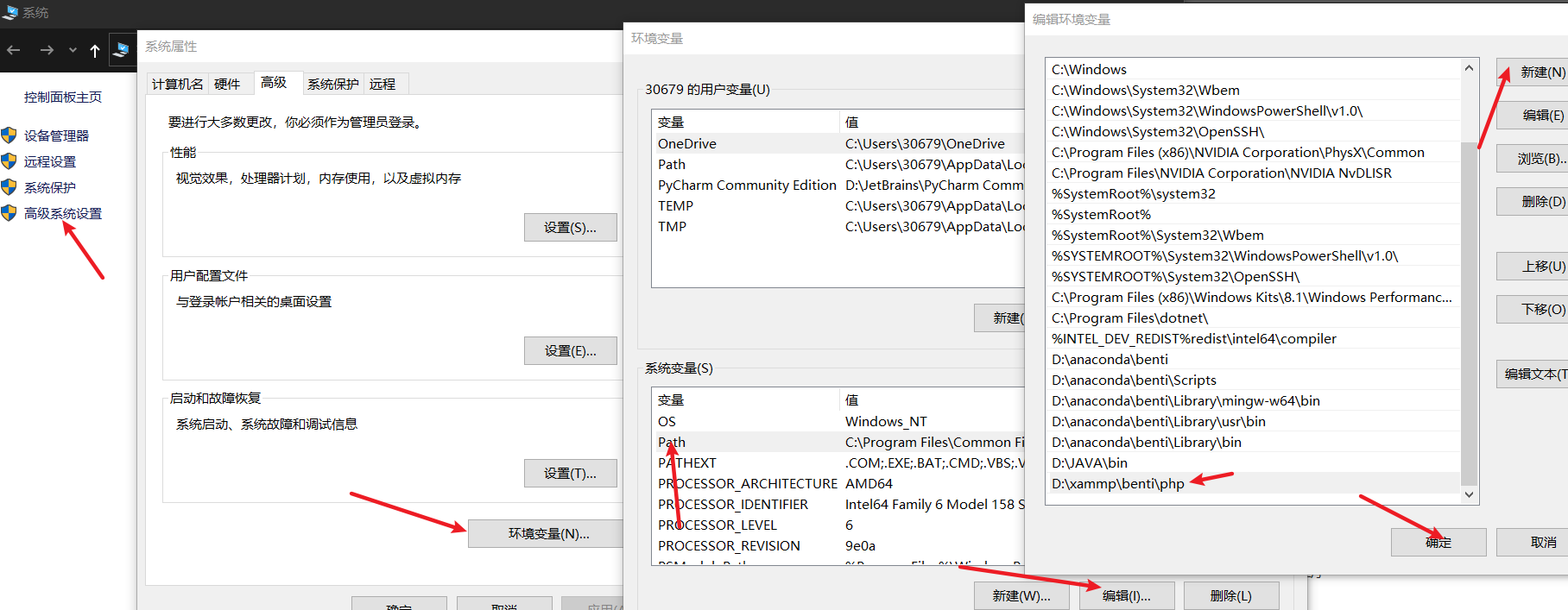Open performance 设置(S)... button
The width and height of the screenshot is (1568, 610).
click(x=570, y=228)
